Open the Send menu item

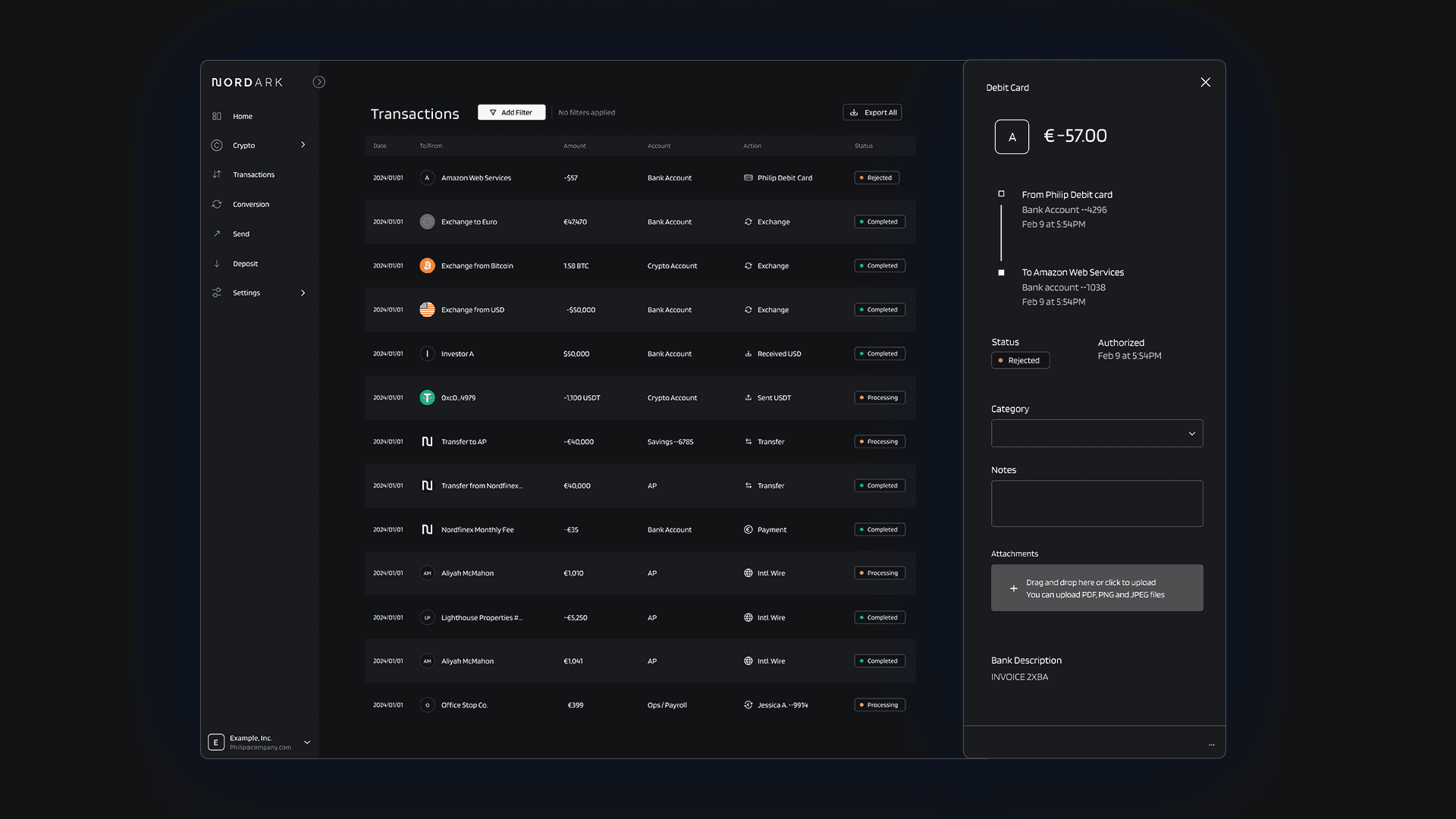click(240, 234)
